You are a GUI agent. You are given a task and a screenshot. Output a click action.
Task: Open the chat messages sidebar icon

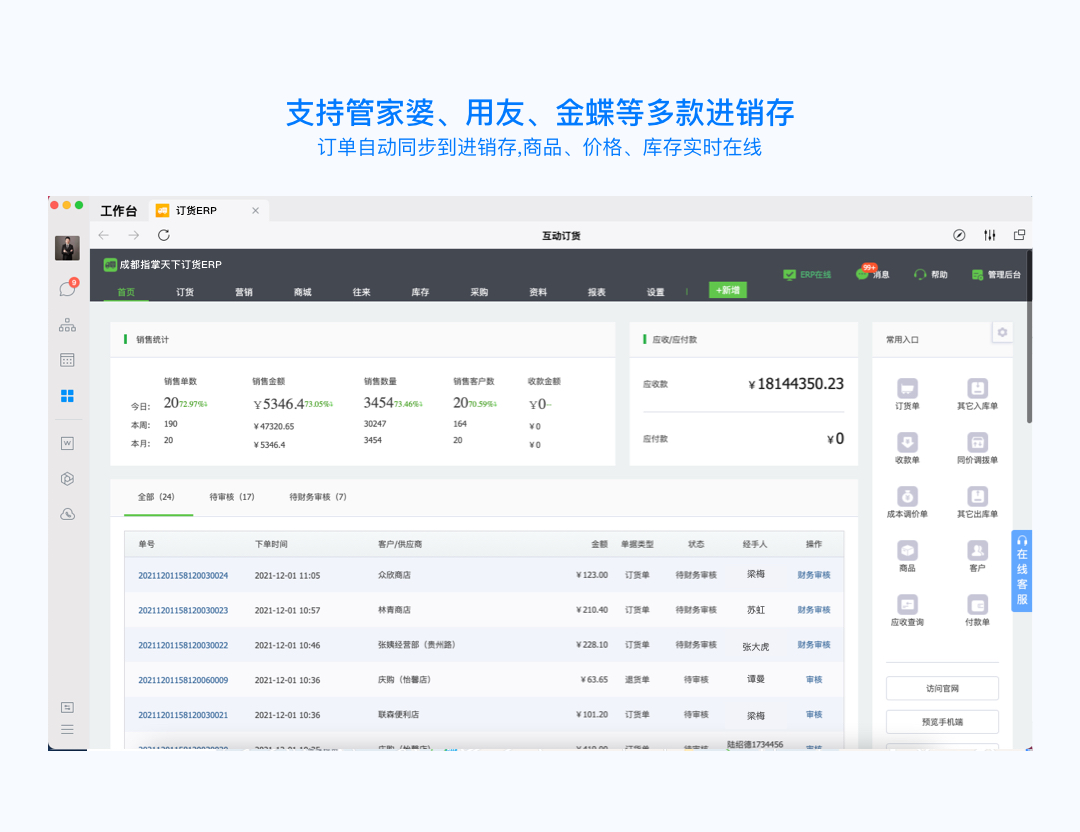pos(68,289)
